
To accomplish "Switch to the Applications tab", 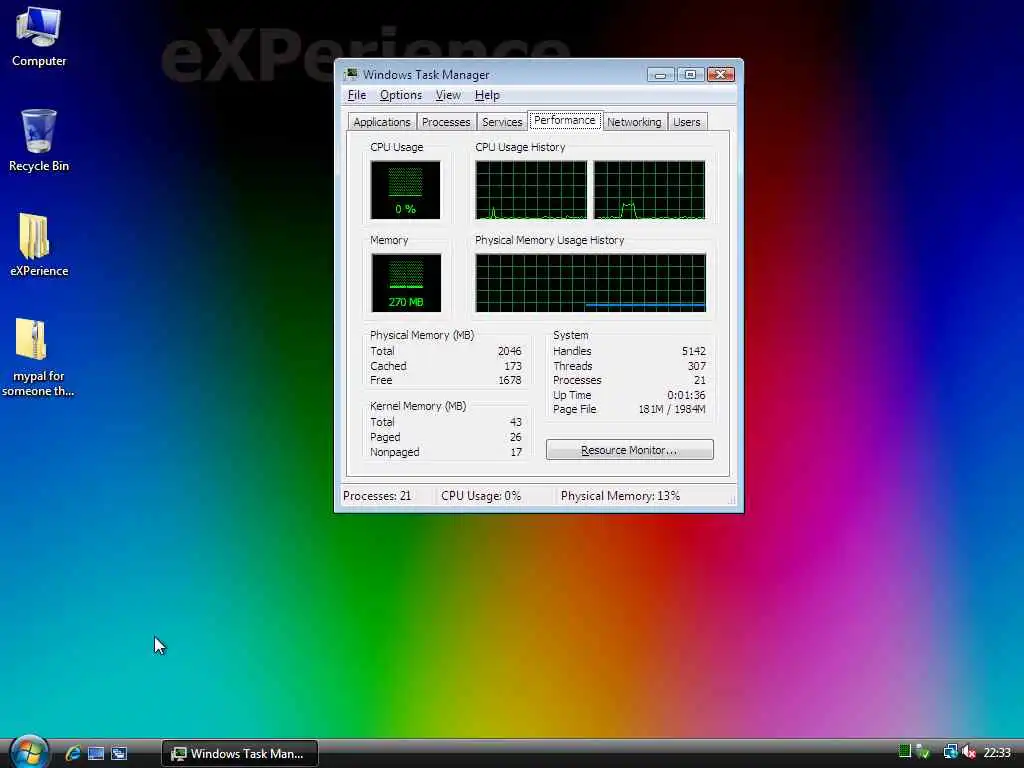I will [381, 122].
